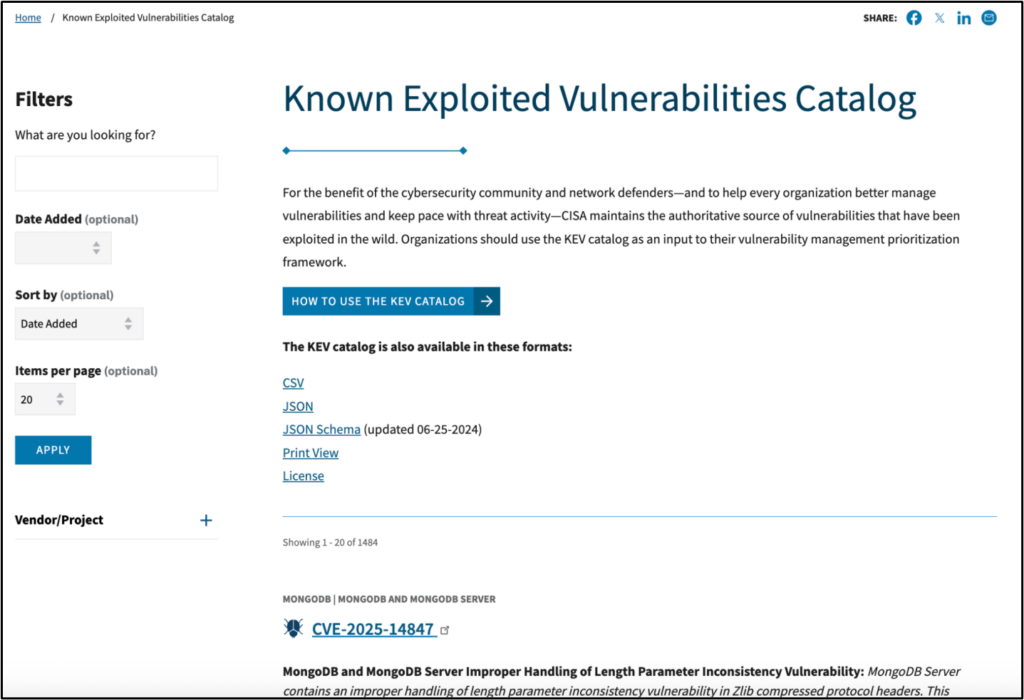Screen dimensions: 1024x700
Task: Open the Date Added dropdown
Action: pos(63,248)
